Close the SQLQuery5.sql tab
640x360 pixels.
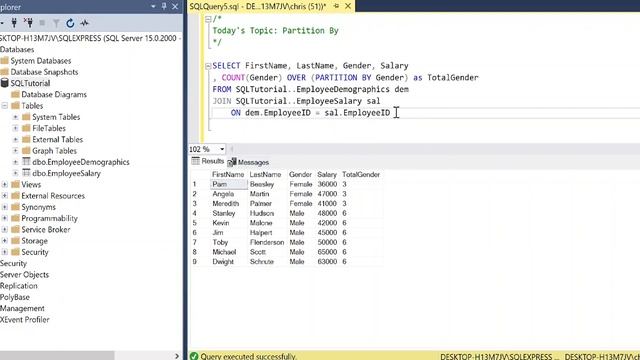348,6
